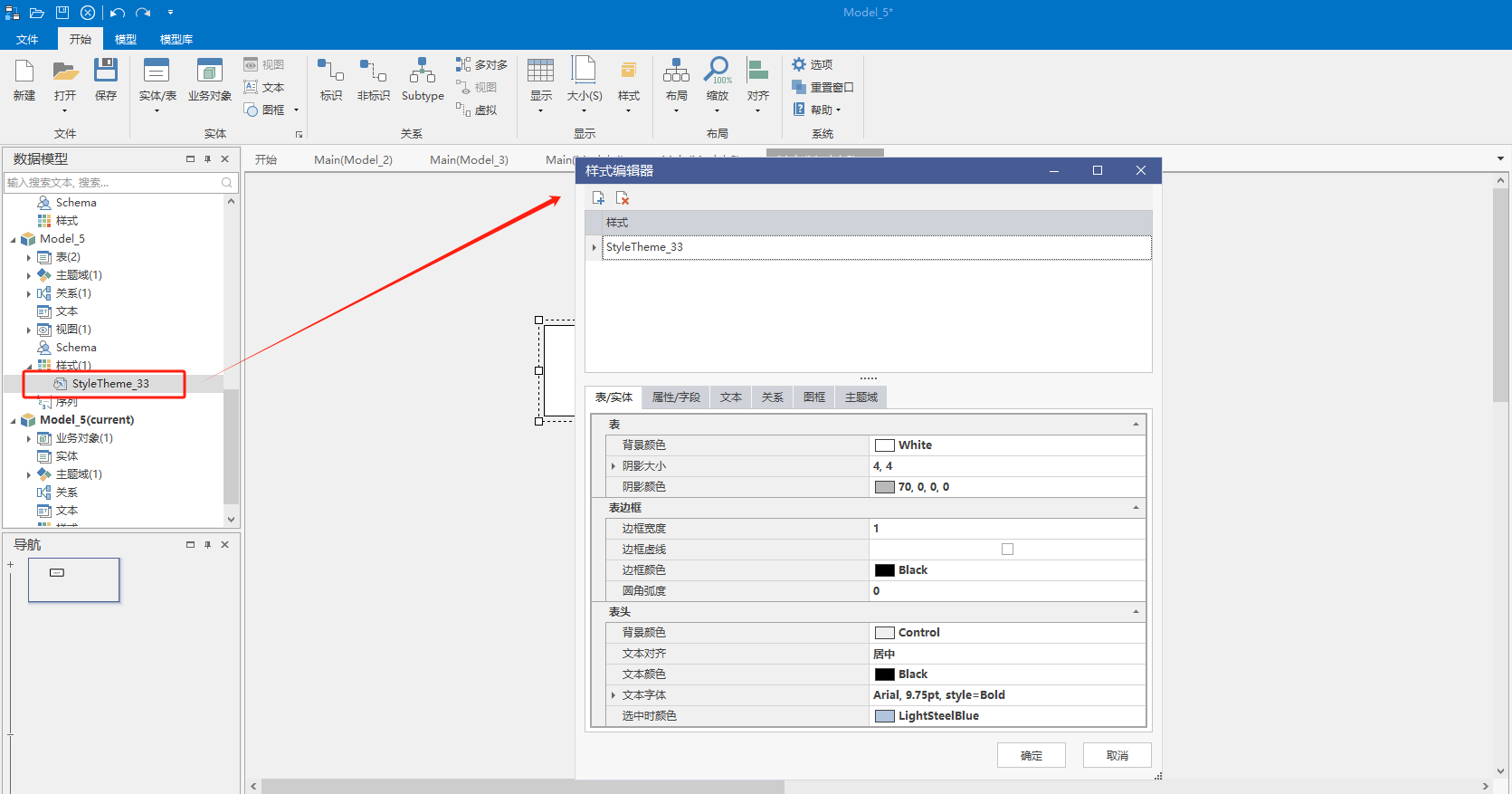Select the StyleTheme_33 row in style list
1512x794 pixels.
876,247
